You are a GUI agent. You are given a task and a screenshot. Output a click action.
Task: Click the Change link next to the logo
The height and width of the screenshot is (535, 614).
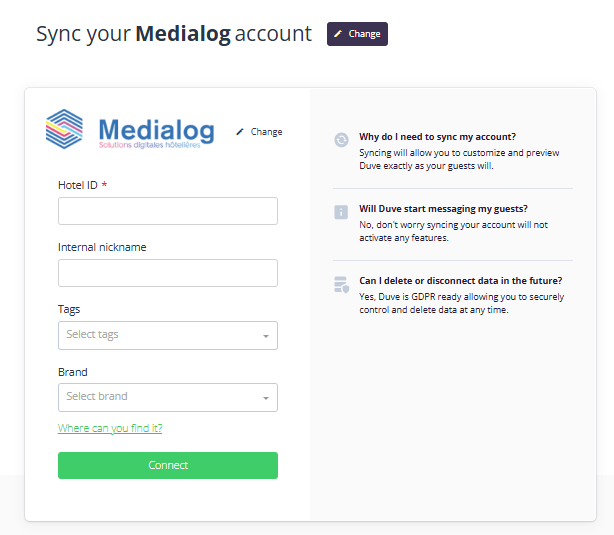[266, 132]
